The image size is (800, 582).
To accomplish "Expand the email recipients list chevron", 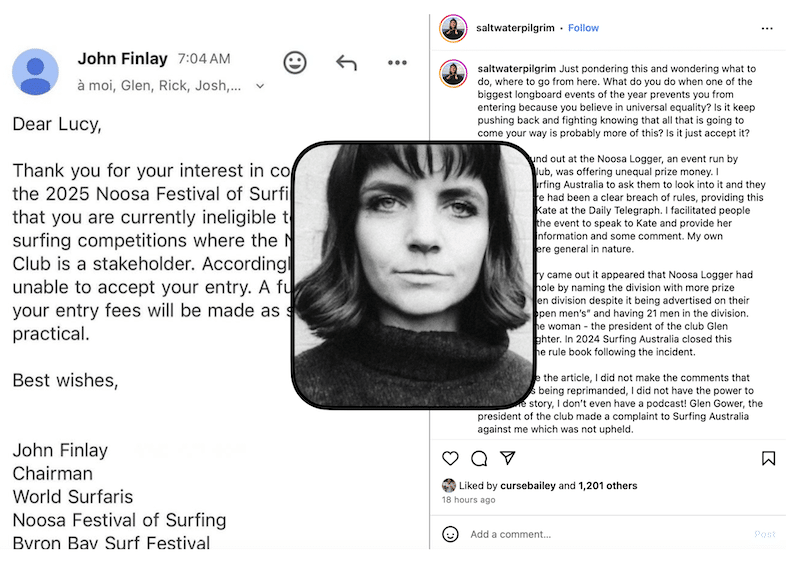I will click(260, 86).
